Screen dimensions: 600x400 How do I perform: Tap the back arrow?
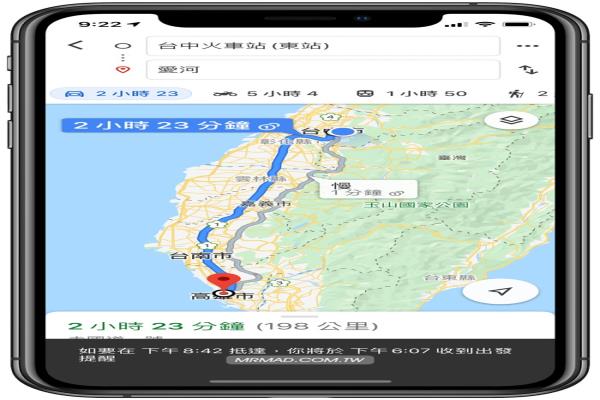tap(75, 45)
